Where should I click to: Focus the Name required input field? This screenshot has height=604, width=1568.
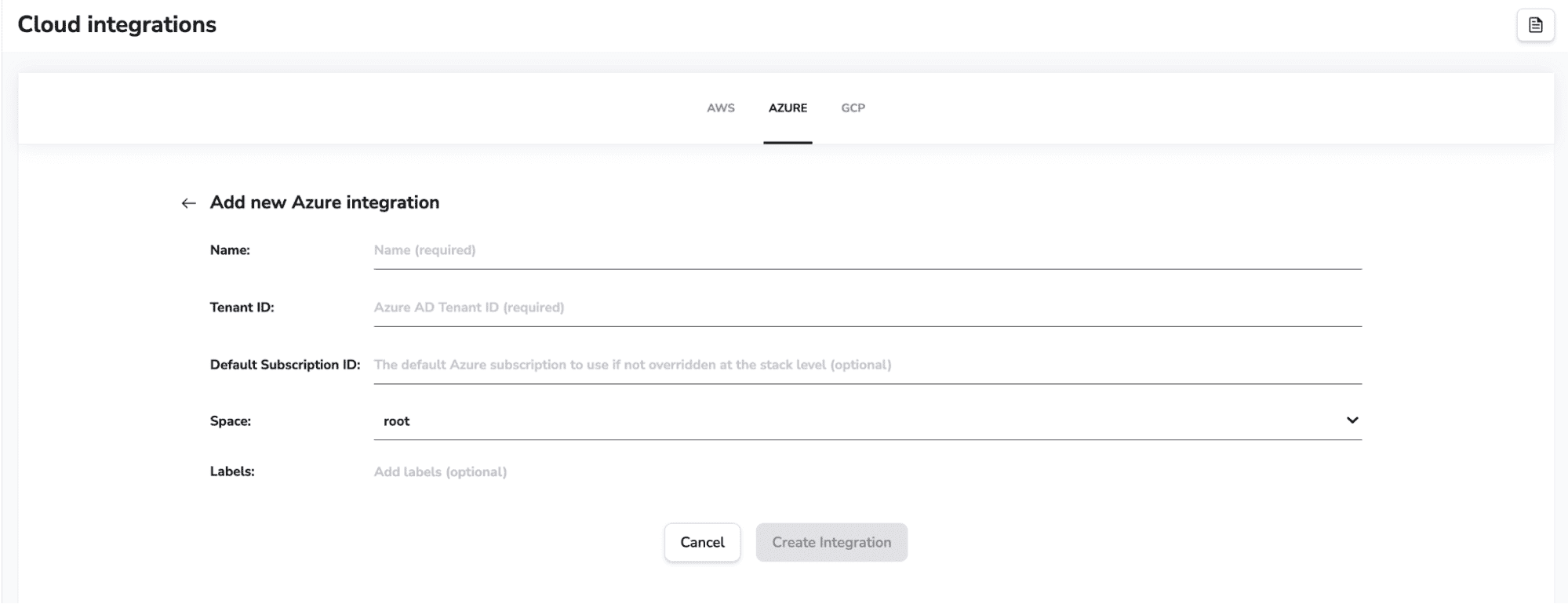(x=868, y=251)
